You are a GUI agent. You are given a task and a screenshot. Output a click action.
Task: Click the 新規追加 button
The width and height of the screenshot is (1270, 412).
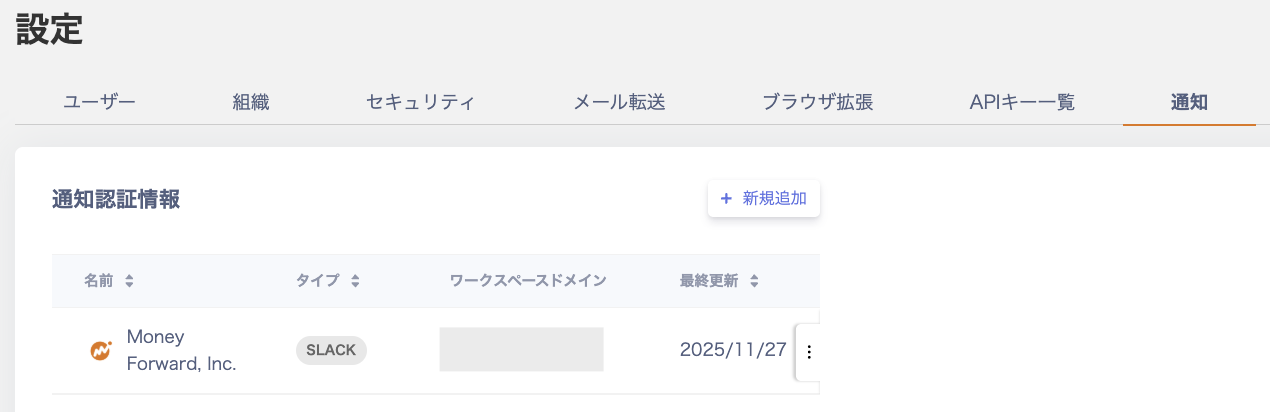(x=764, y=199)
